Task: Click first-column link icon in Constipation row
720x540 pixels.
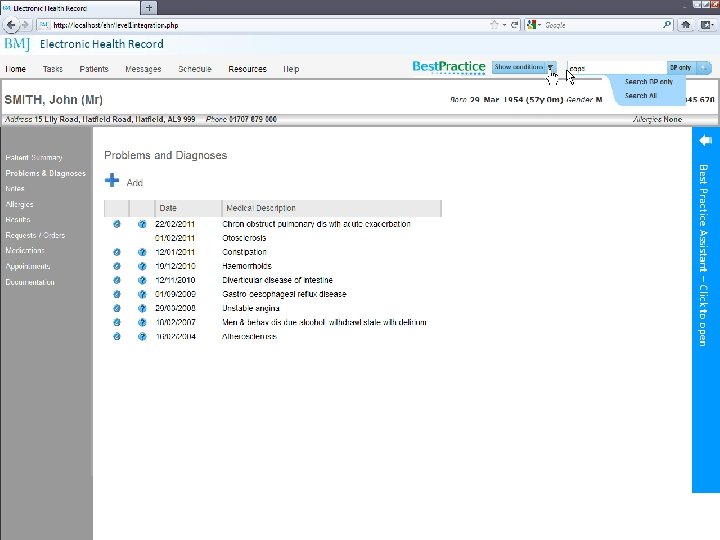Action: [117, 252]
